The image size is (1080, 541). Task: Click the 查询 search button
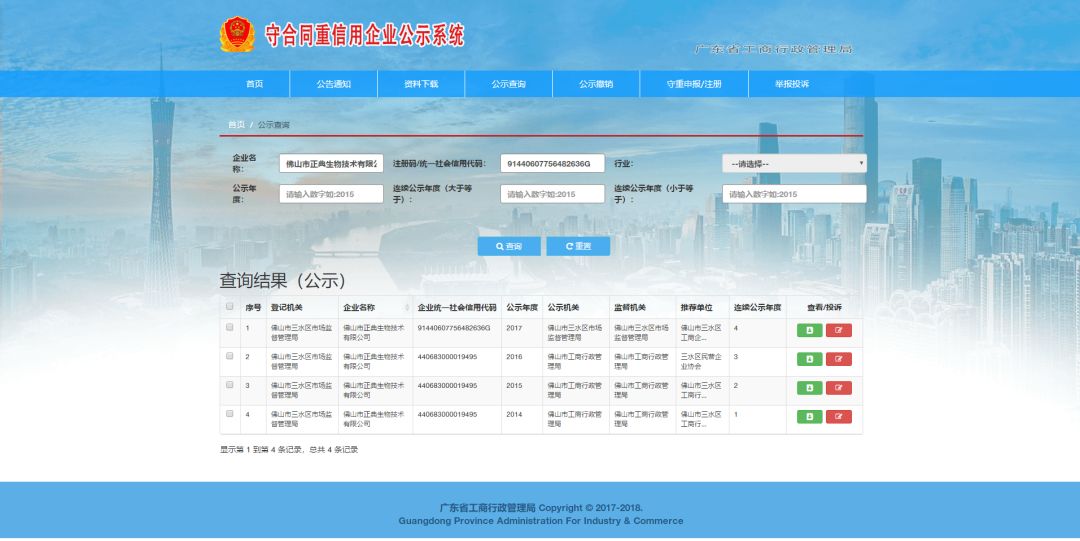(x=509, y=246)
